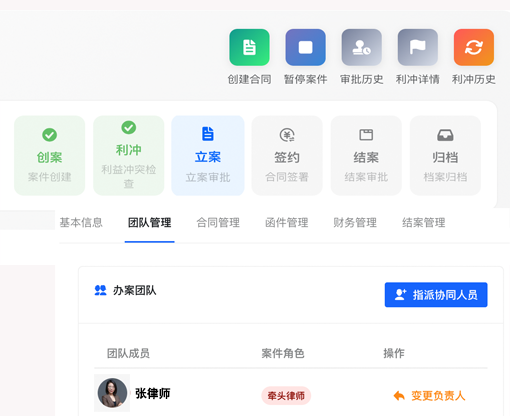Click the 暂停案件 label
510x416 pixels.
point(305,79)
